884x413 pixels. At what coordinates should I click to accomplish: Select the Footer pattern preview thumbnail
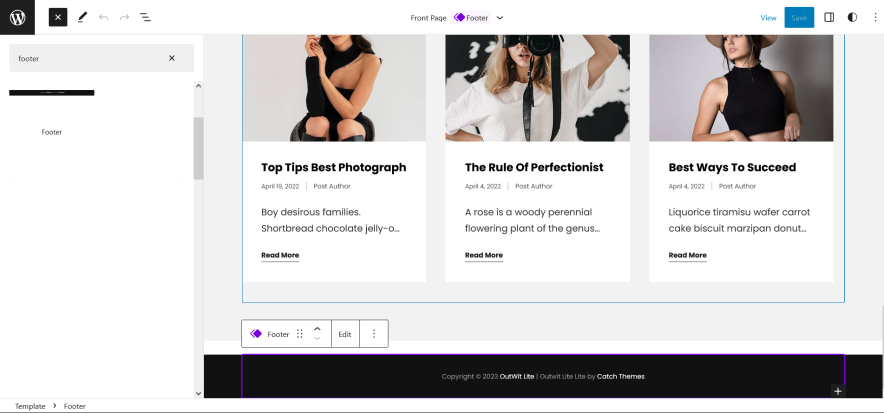(52, 93)
